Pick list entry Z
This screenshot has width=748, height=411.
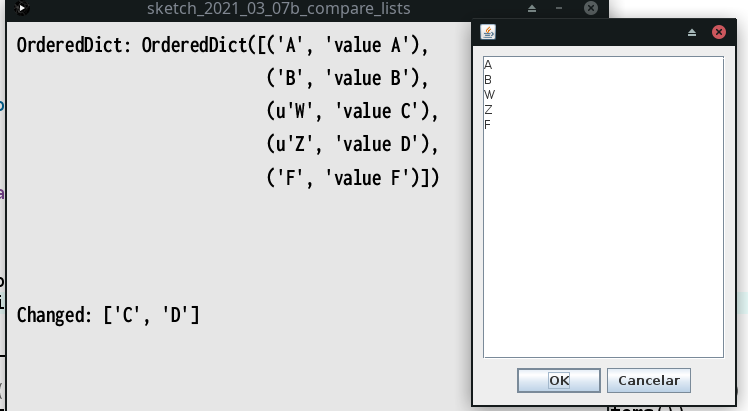click(x=488, y=110)
